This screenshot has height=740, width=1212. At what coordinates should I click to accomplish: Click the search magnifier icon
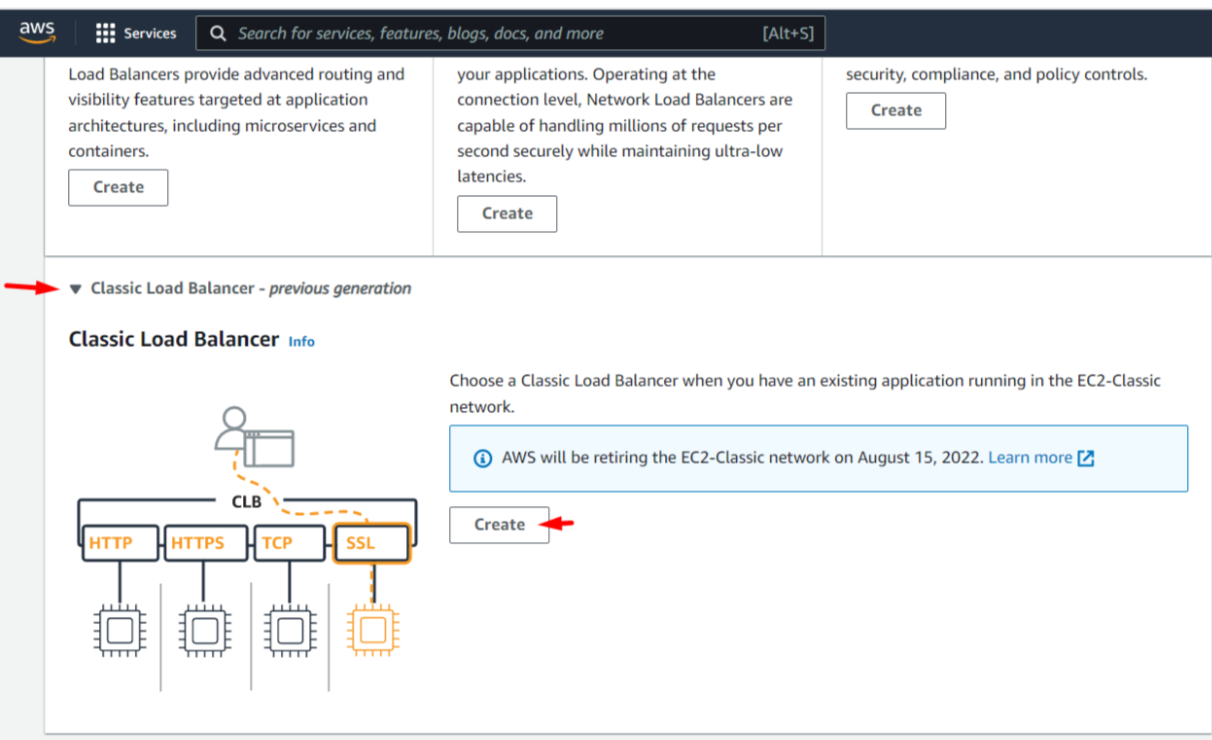[x=218, y=33]
